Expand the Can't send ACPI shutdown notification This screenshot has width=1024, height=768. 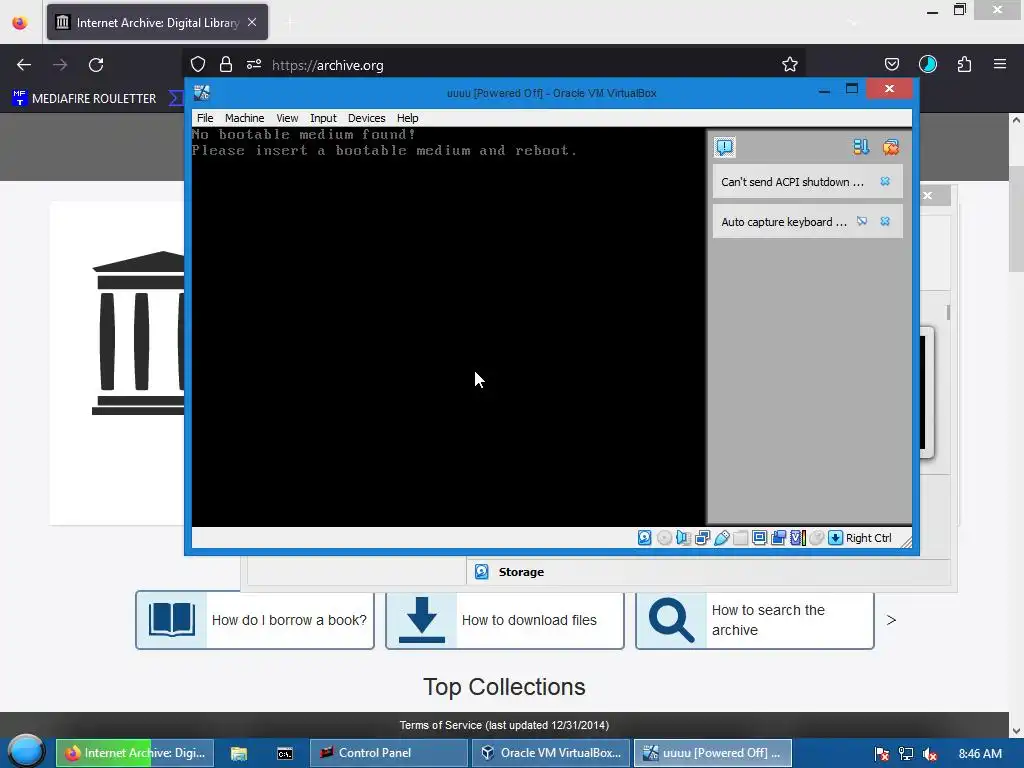click(x=792, y=182)
